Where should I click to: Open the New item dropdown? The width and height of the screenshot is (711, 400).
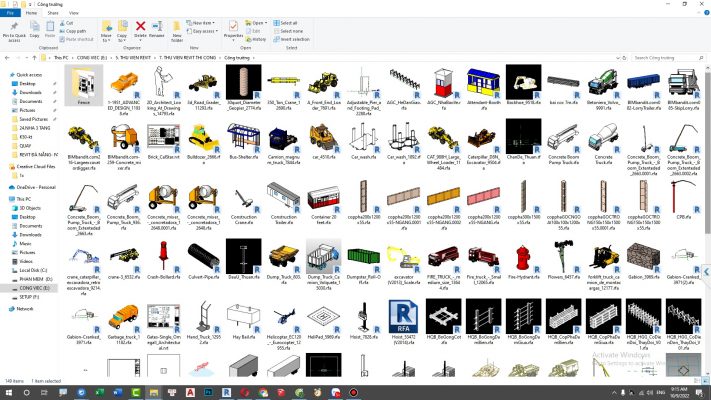[x=203, y=21]
